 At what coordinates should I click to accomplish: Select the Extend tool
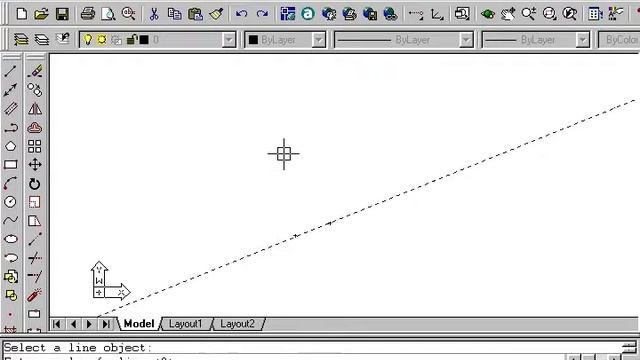click(x=35, y=276)
